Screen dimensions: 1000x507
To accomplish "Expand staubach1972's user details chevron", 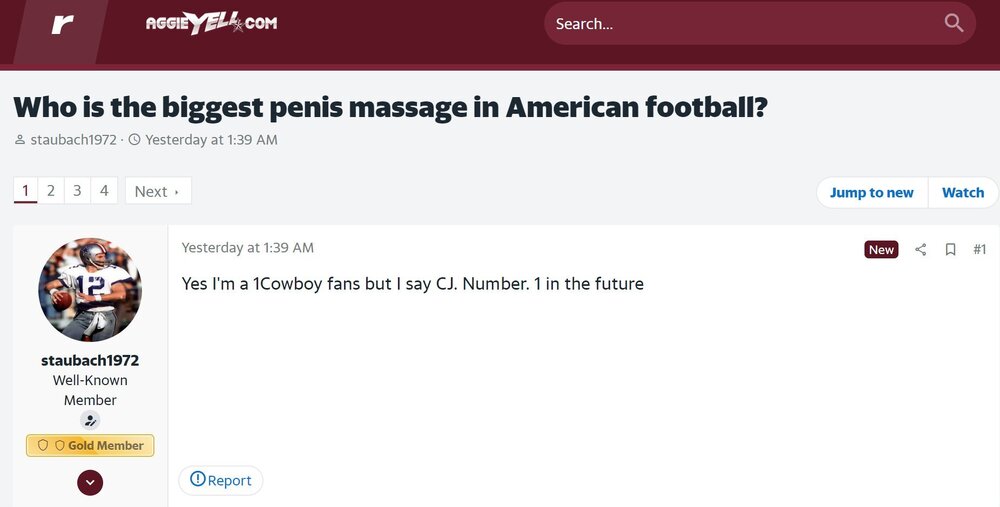I will pyautogui.click(x=90, y=483).
